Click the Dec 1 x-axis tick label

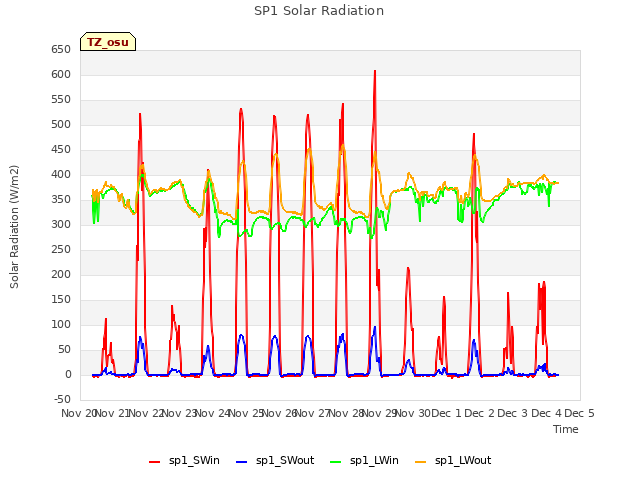pyautogui.click(x=446, y=413)
